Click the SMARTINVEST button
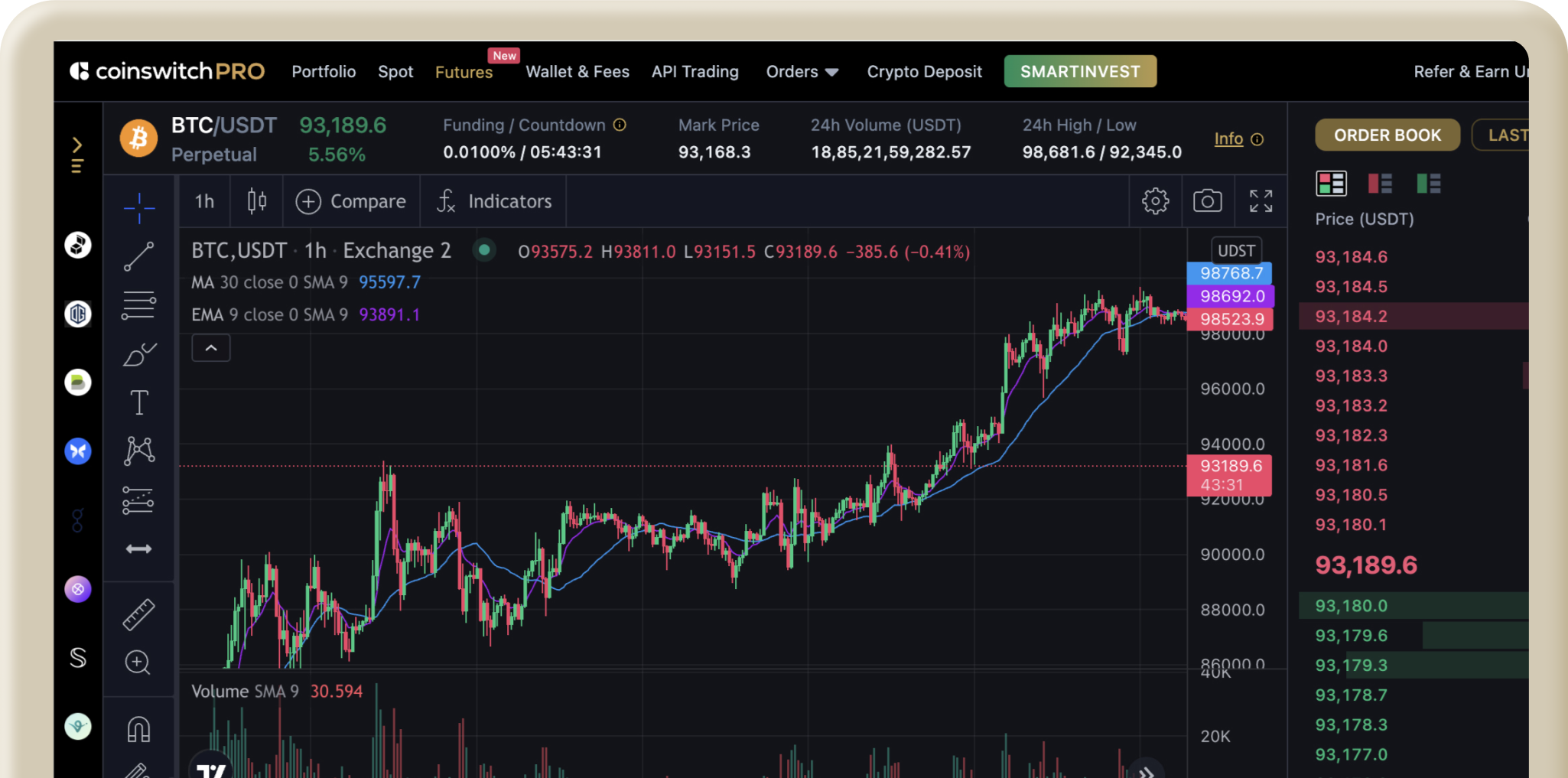 [1079, 72]
